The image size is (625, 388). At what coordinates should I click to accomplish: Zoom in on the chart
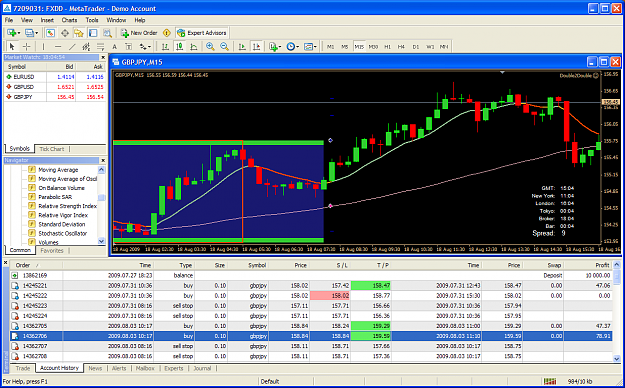(210, 47)
